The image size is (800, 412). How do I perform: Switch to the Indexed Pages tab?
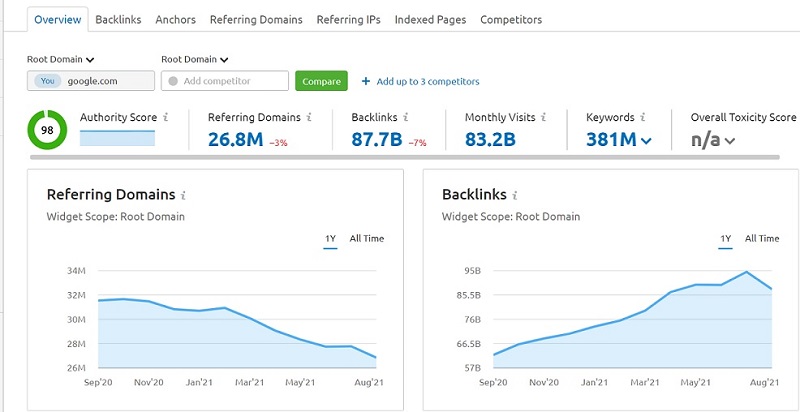coord(430,19)
